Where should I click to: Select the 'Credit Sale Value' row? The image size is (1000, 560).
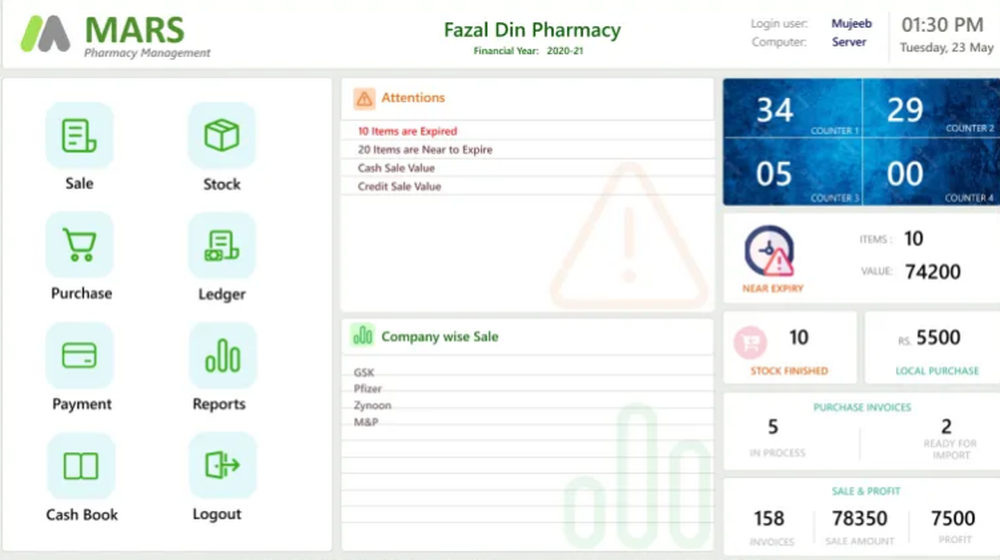tap(527, 186)
